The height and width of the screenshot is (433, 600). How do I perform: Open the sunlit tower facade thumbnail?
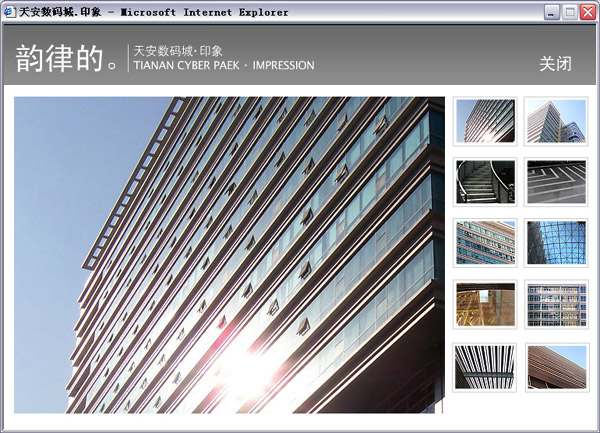tap(485, 121)
